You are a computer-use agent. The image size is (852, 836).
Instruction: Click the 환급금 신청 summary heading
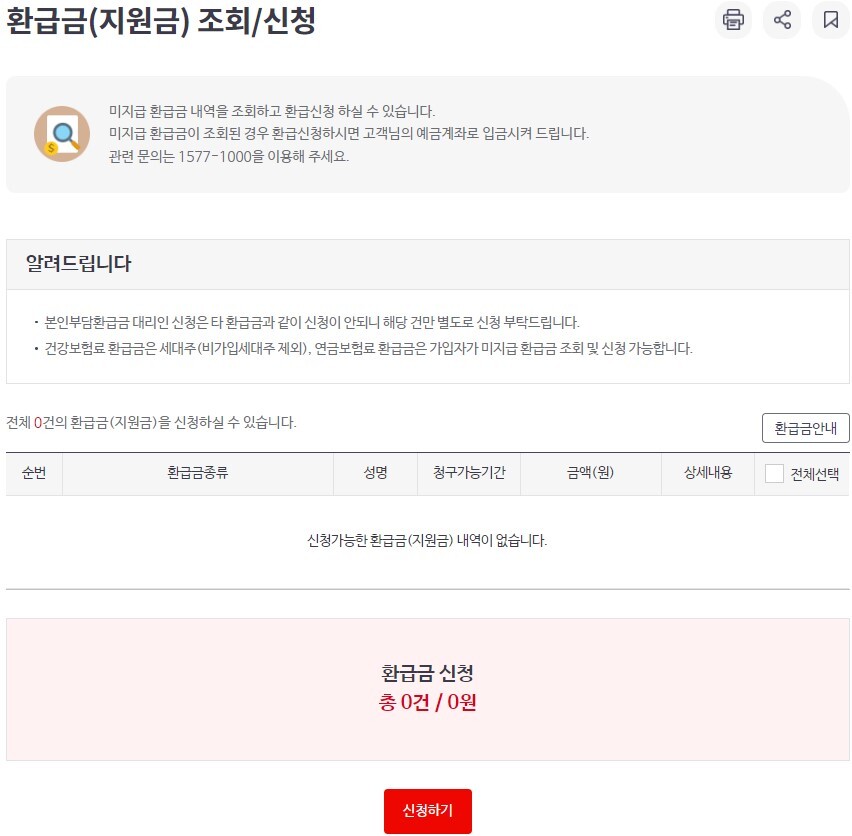pos(428,674)
